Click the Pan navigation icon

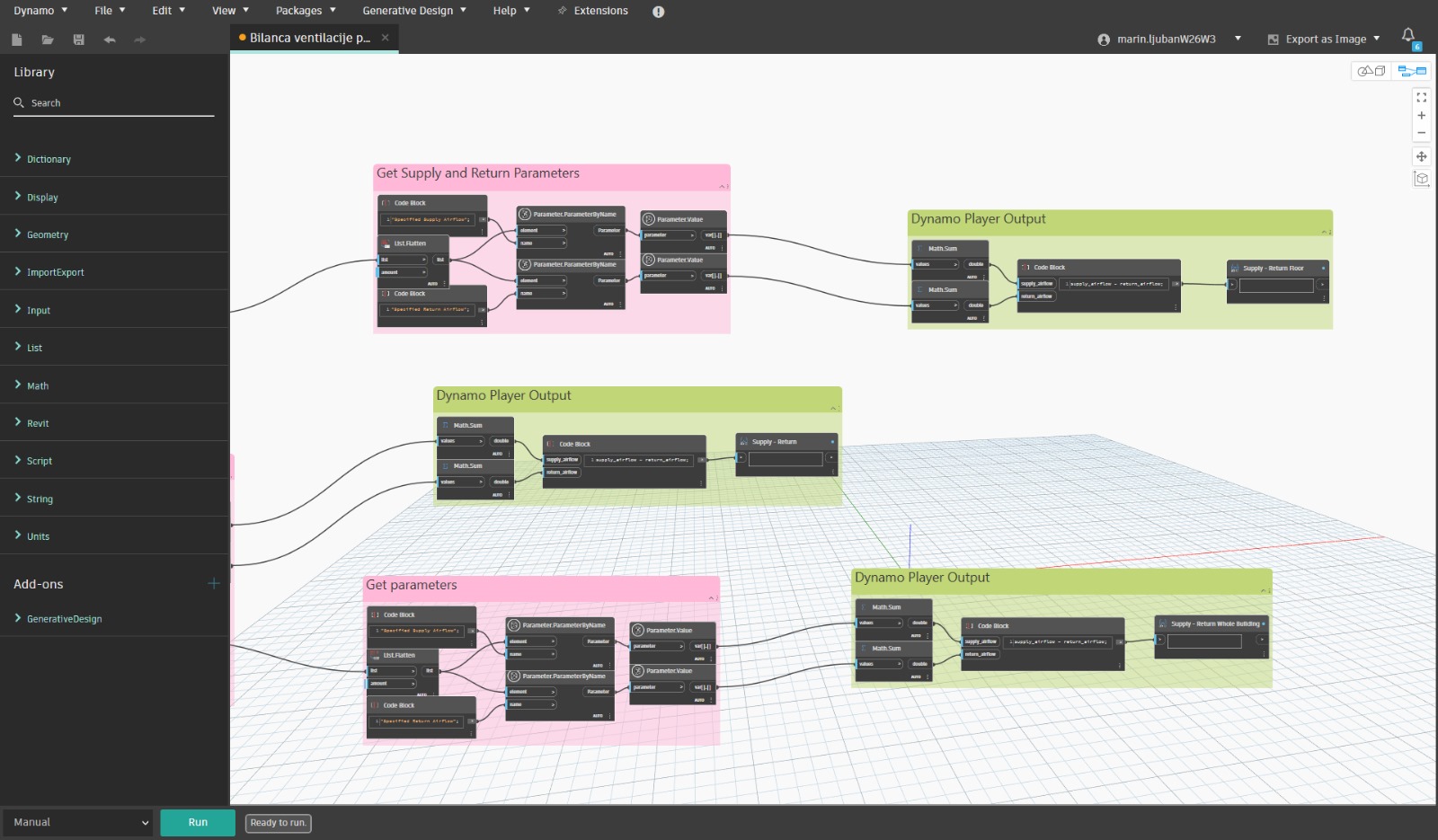[1422, 156]
